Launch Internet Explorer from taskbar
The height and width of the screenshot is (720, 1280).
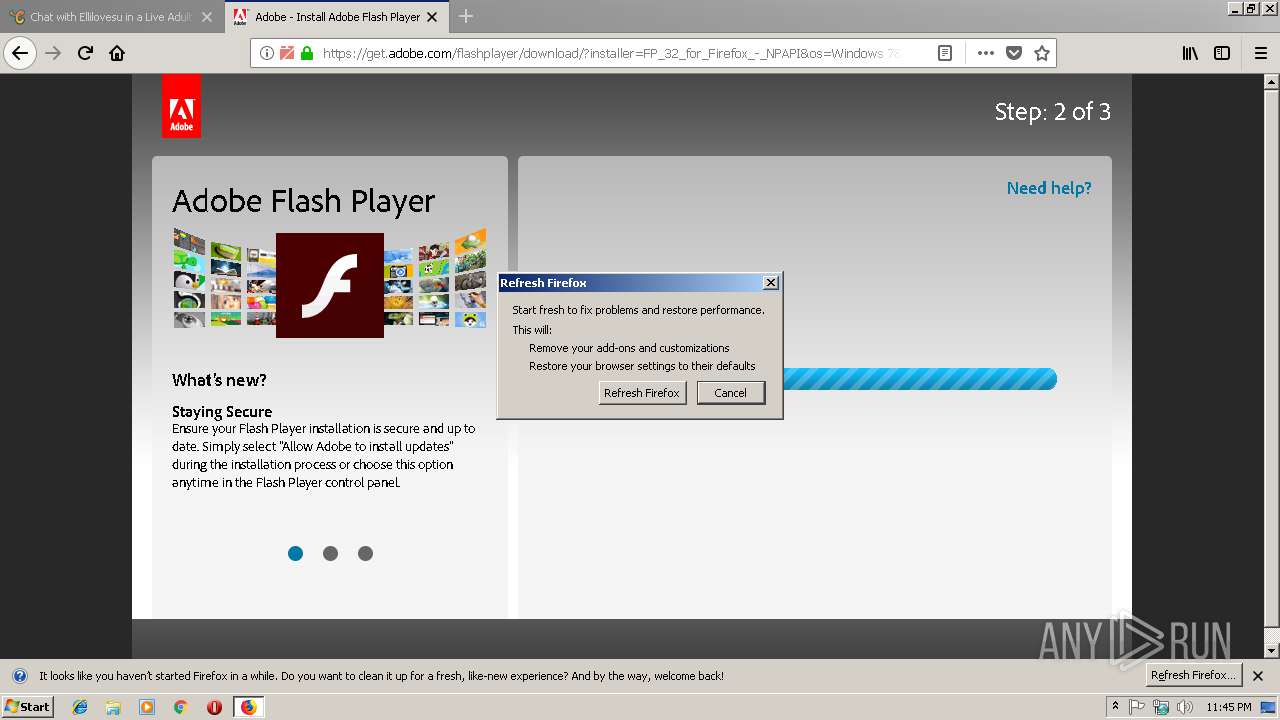point(80,707)
